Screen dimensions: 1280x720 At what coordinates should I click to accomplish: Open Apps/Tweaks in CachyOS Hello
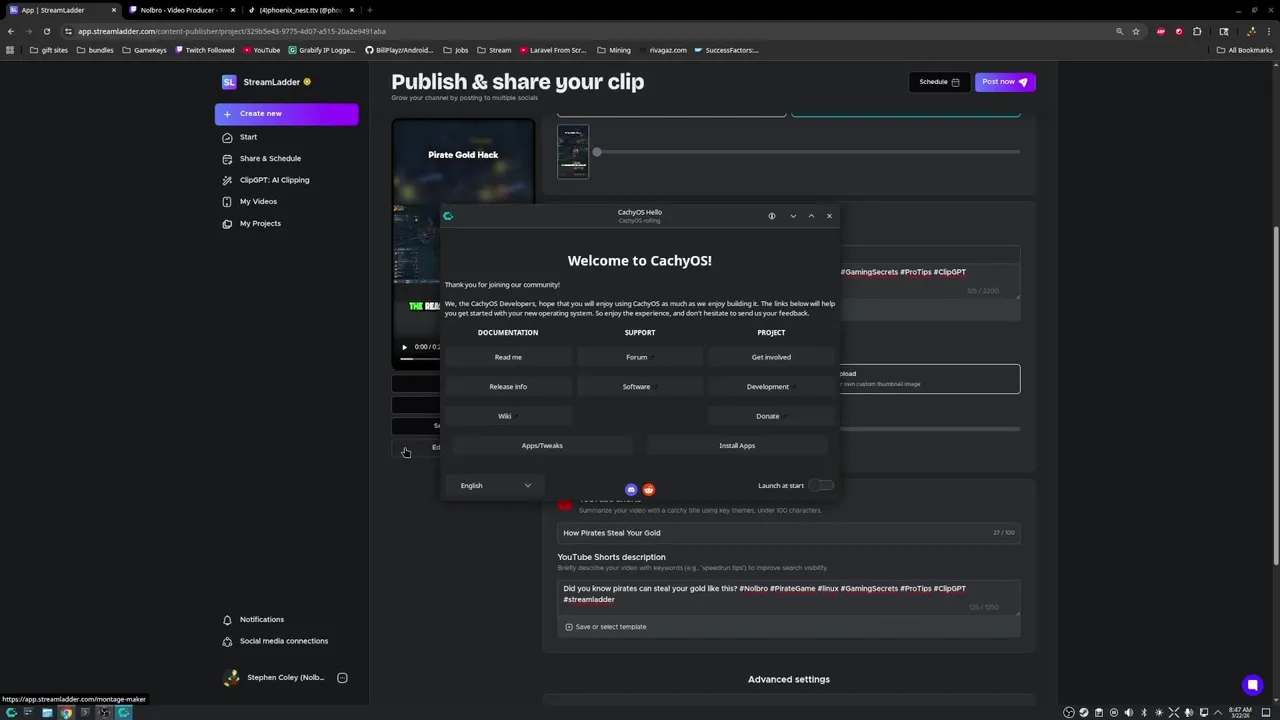tap(542, 446)
